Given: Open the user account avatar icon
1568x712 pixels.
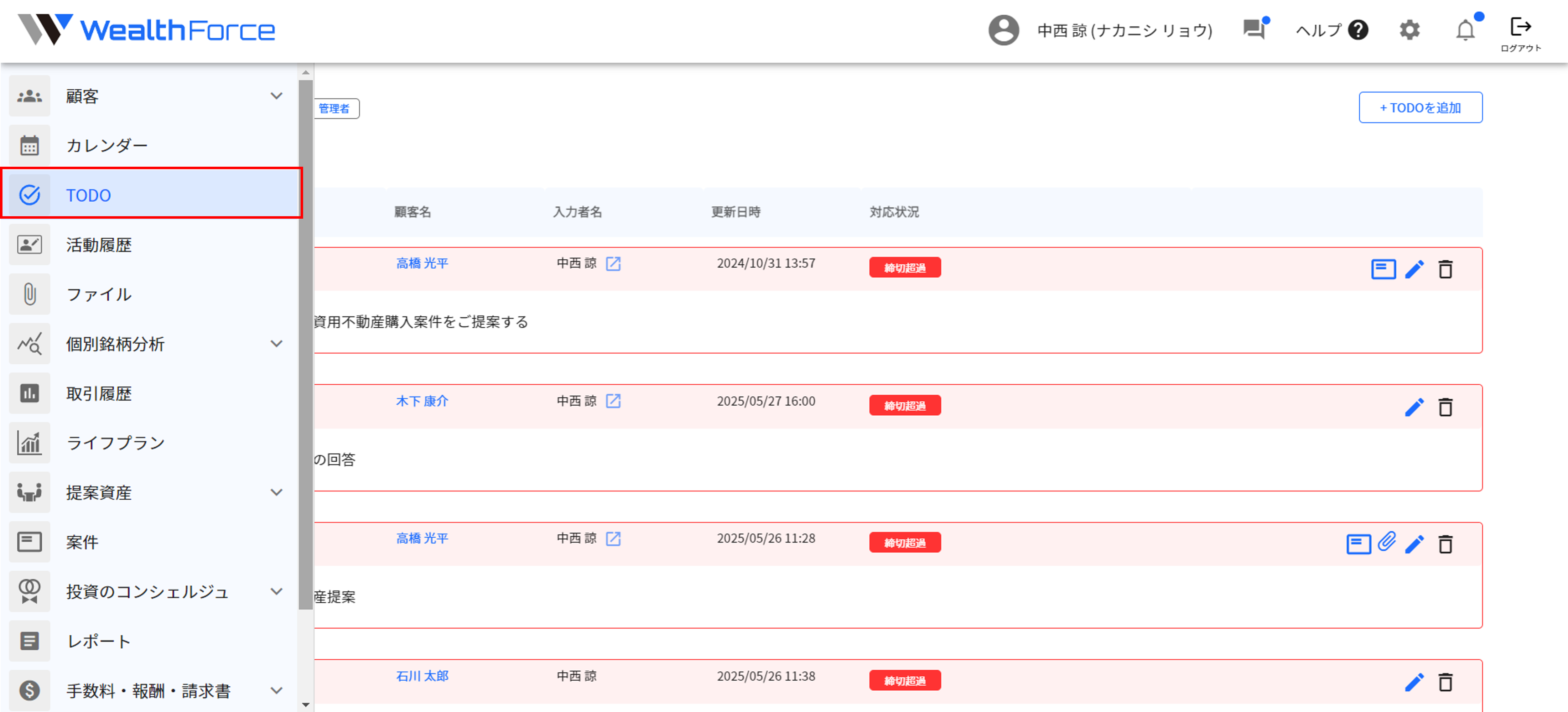Looking at the screenshot, I should click(1004, 30).
